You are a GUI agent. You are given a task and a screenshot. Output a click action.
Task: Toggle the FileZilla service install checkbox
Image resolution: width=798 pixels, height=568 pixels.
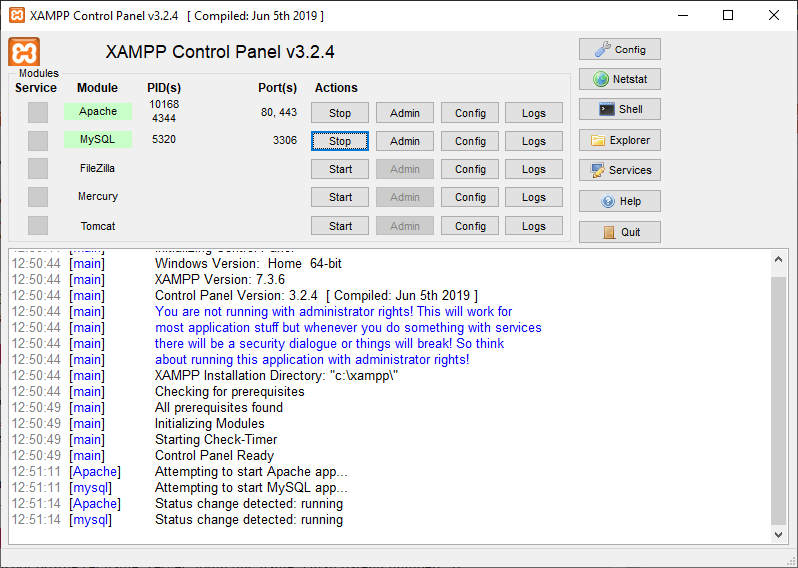pyautogui.click(x=38, y=168)
